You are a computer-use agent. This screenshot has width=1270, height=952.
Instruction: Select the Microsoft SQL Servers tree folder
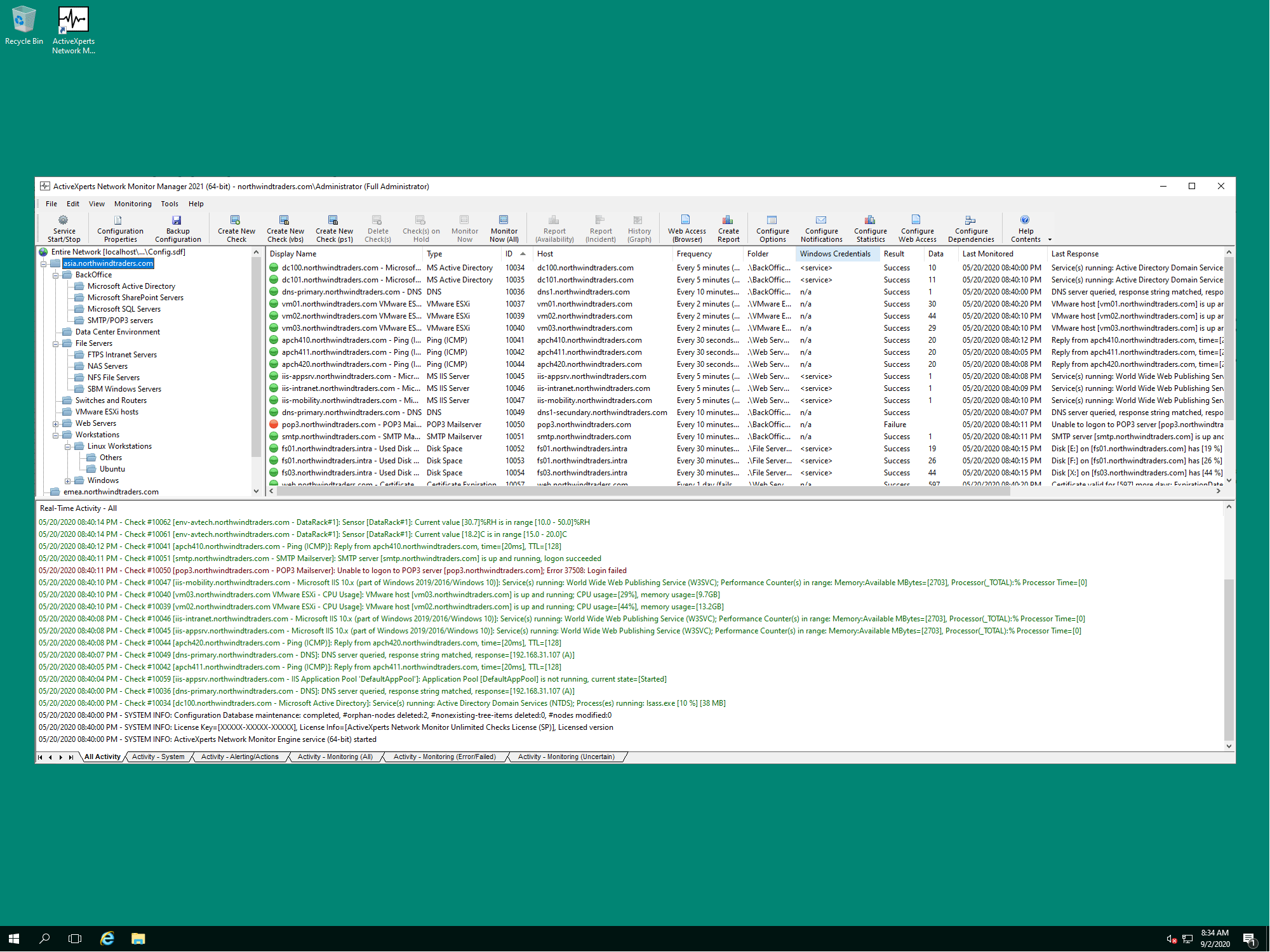(124, 309)
